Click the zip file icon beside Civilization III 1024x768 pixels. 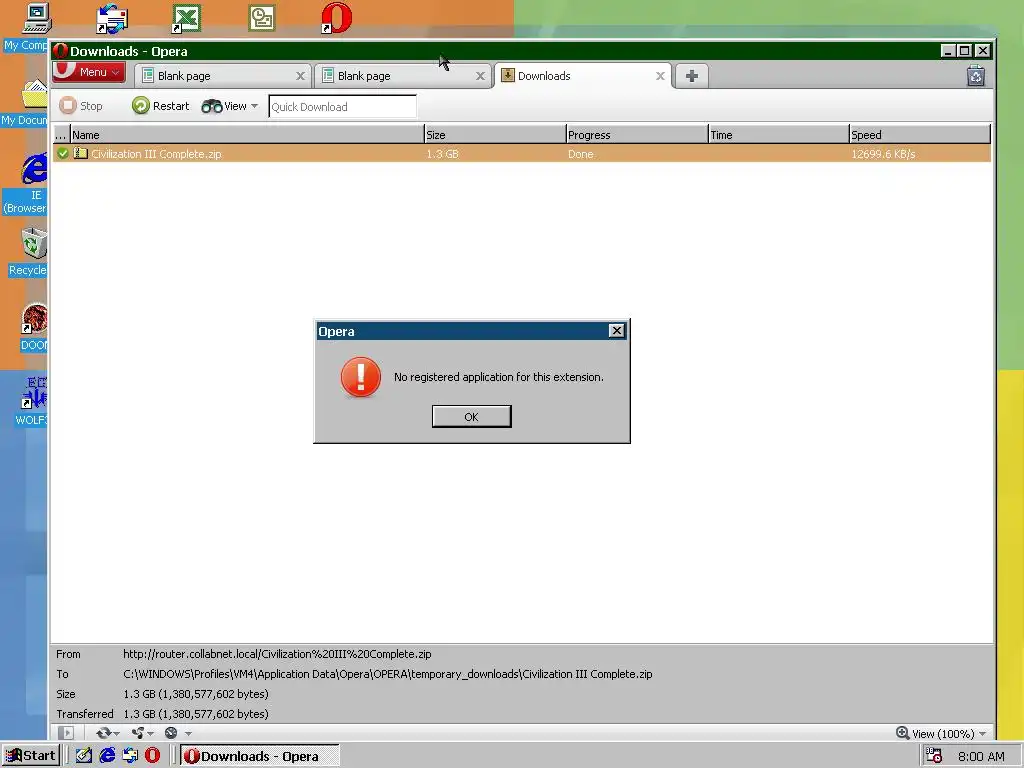pos(80,153)
